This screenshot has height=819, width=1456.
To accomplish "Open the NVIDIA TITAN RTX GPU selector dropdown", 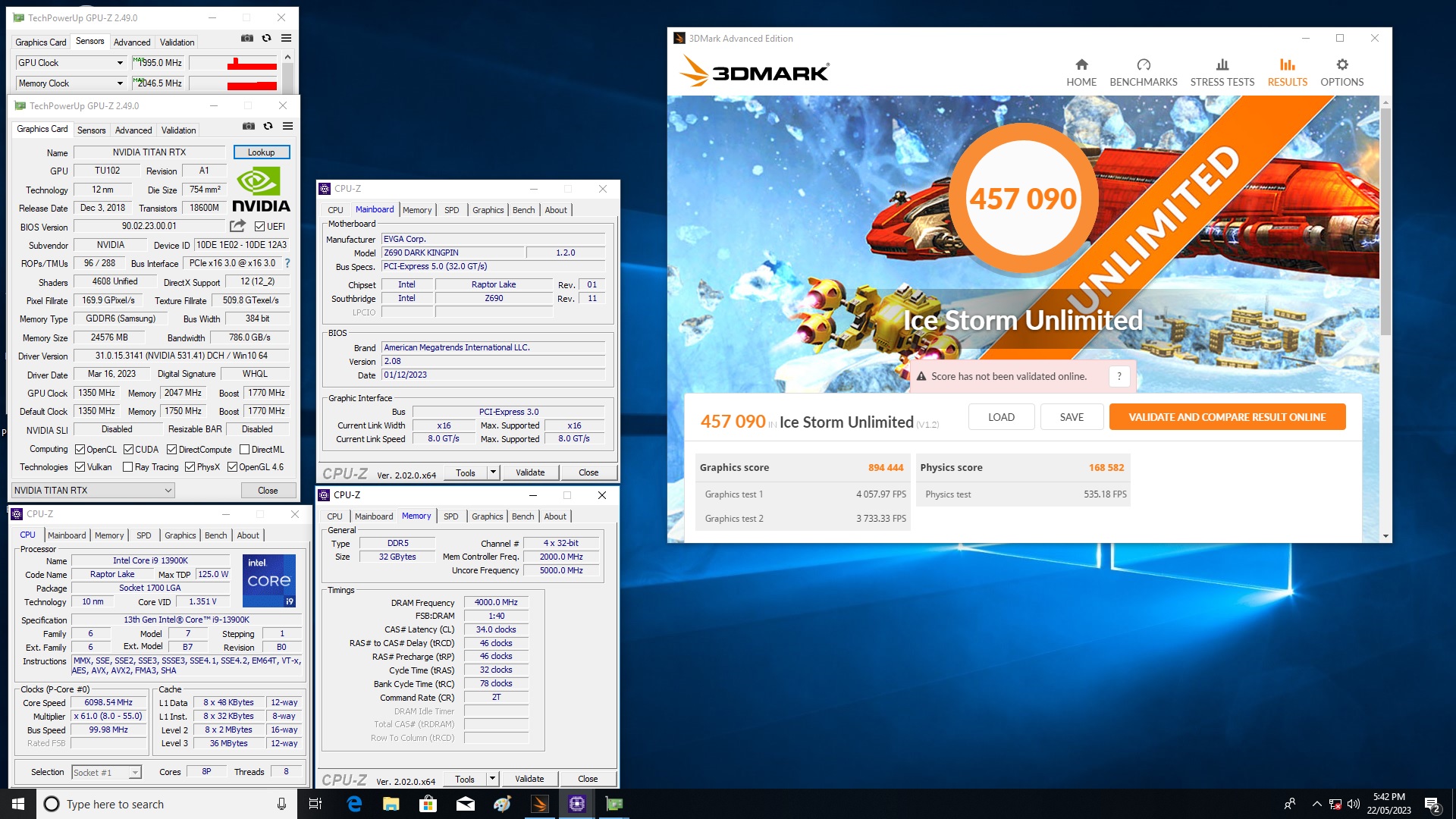I will click(93, 491).
